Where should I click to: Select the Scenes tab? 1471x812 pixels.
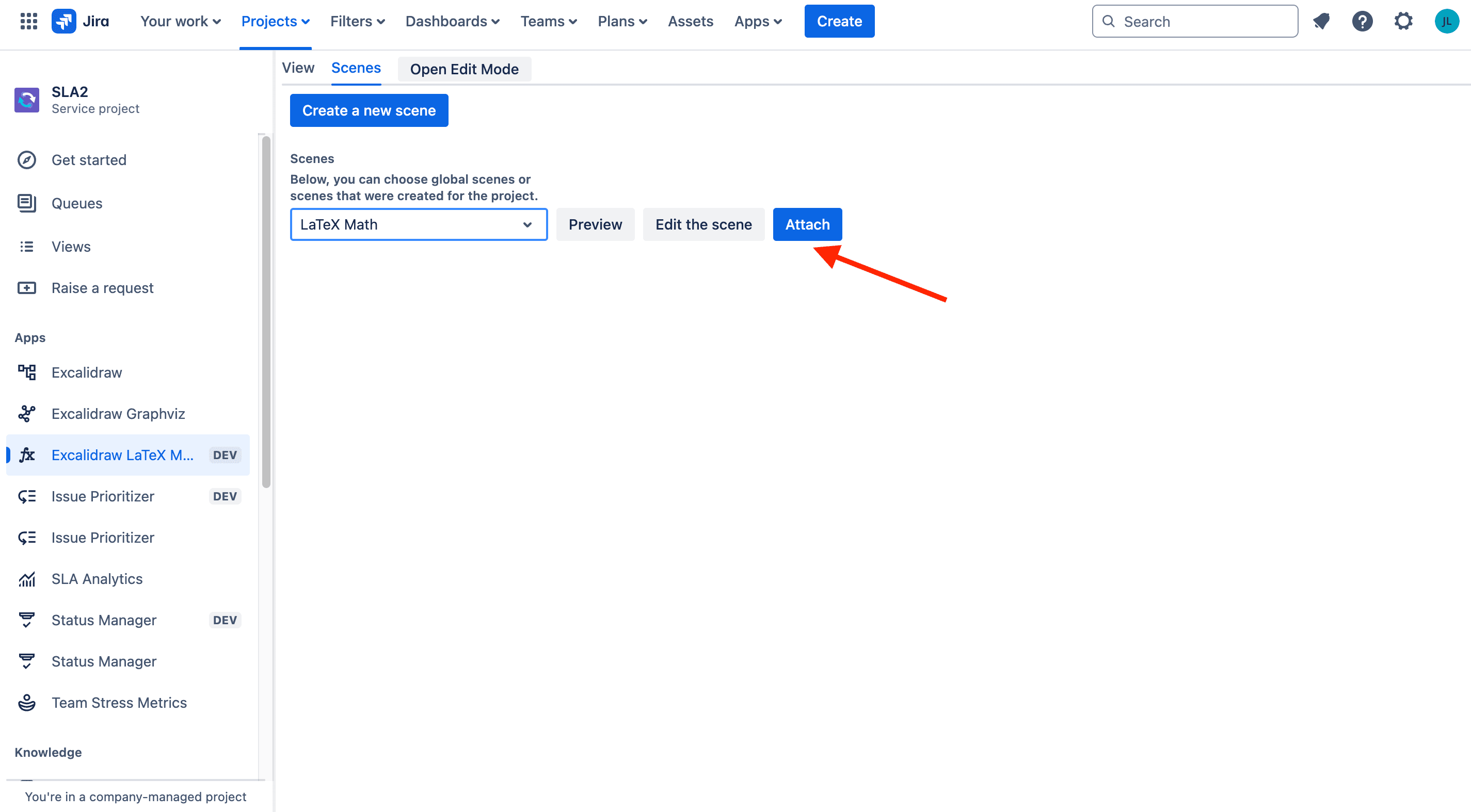[x=356, y=68]
